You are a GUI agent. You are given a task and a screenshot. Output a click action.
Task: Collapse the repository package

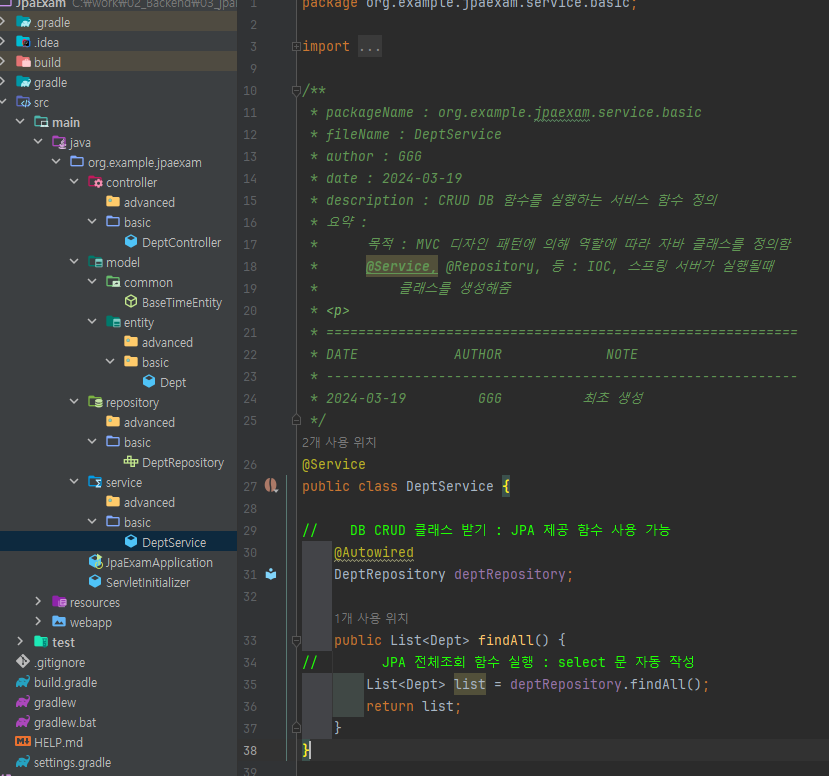tap(74, 402)
